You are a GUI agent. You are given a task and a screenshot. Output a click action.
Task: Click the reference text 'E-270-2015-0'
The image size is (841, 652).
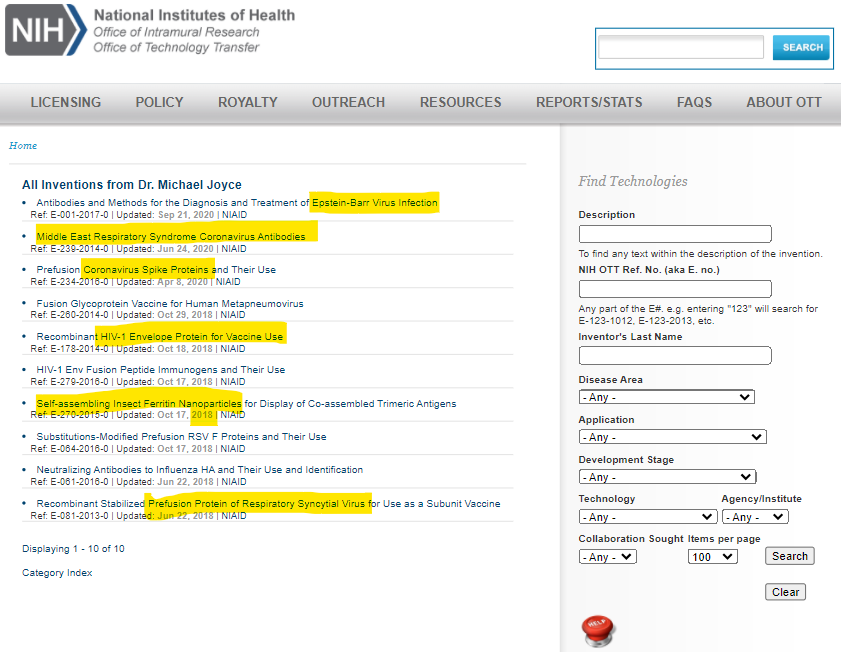point(79,415)
